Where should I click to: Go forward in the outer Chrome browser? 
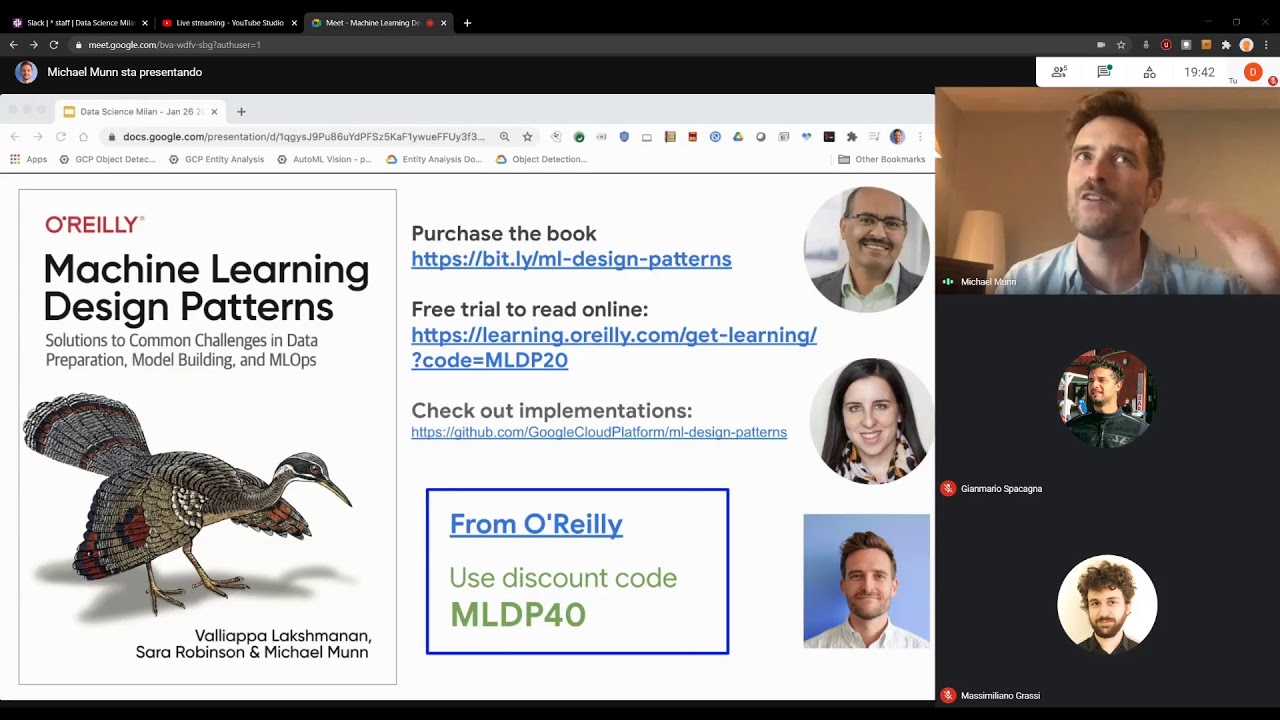coord(33,45)
